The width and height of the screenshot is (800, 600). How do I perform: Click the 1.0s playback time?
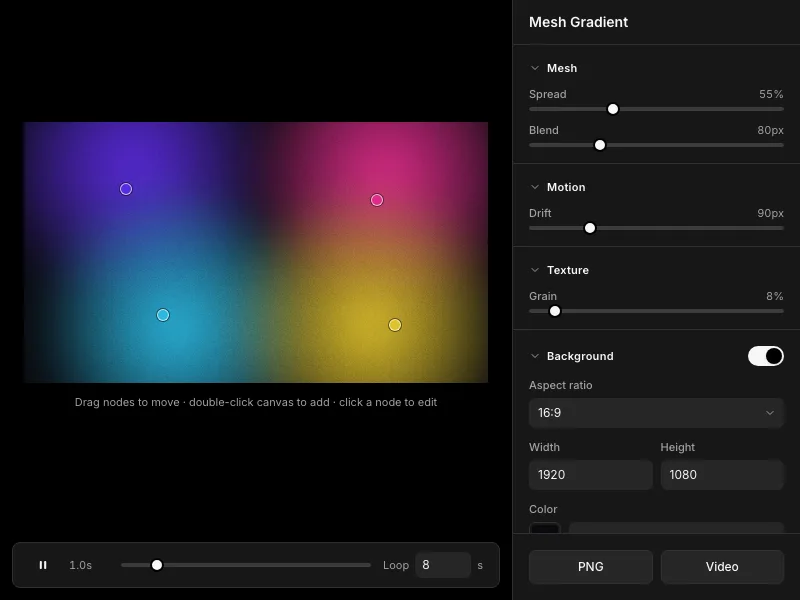coord(81,565)
